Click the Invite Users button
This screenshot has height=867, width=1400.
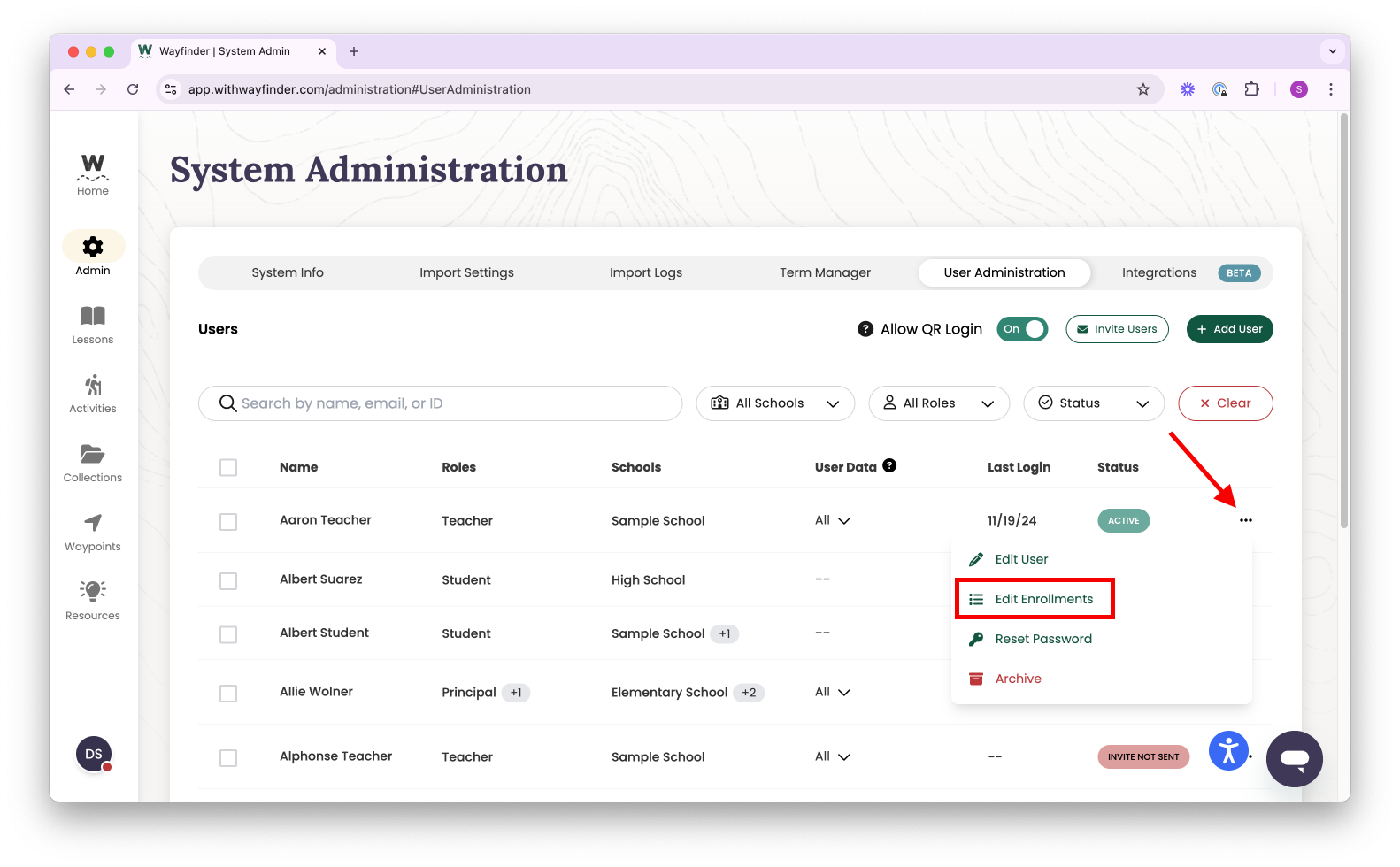click(x=1117, y=329)
